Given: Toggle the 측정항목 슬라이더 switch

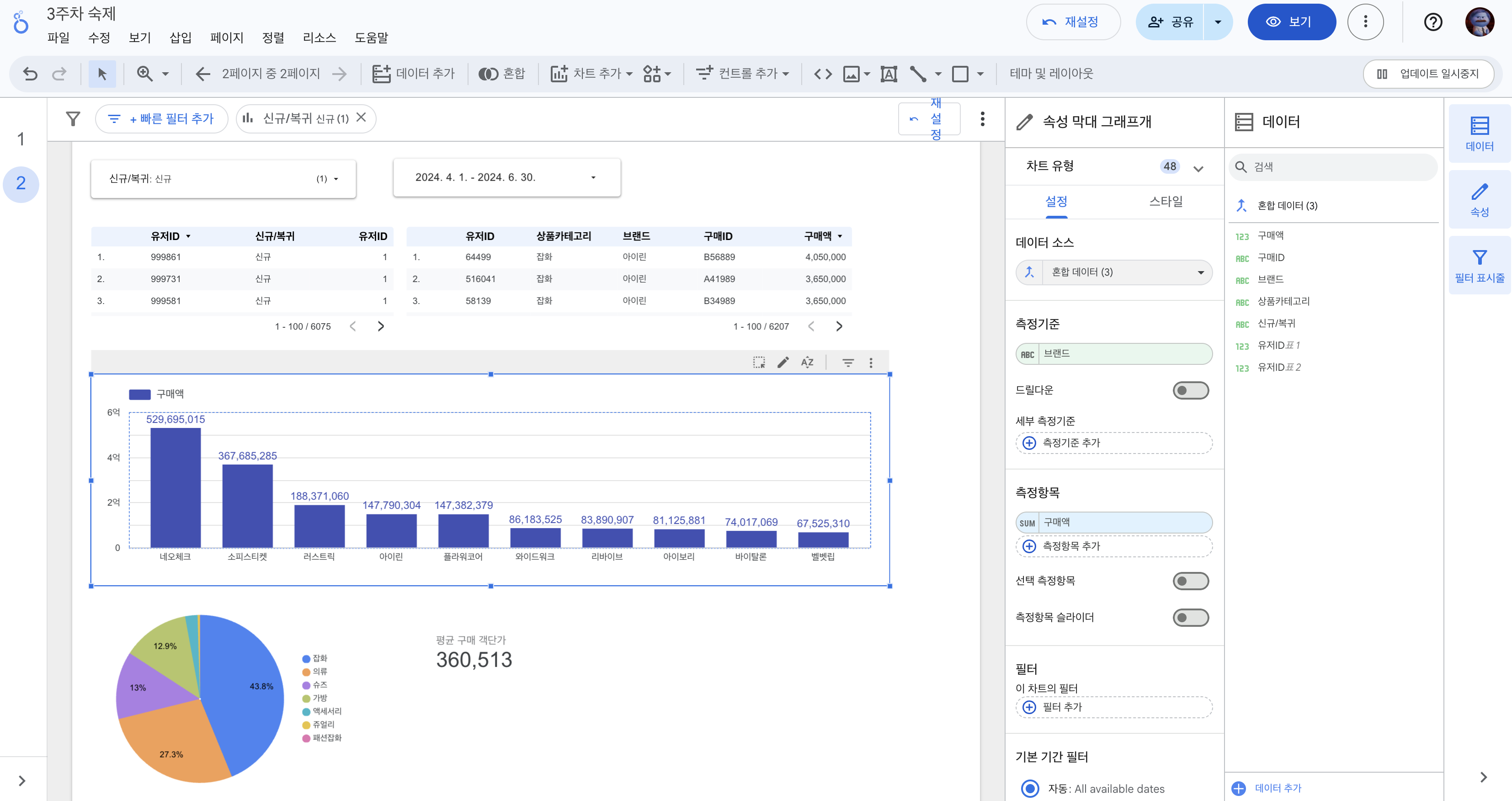Looking at the screenshot, I should 1190,617.
